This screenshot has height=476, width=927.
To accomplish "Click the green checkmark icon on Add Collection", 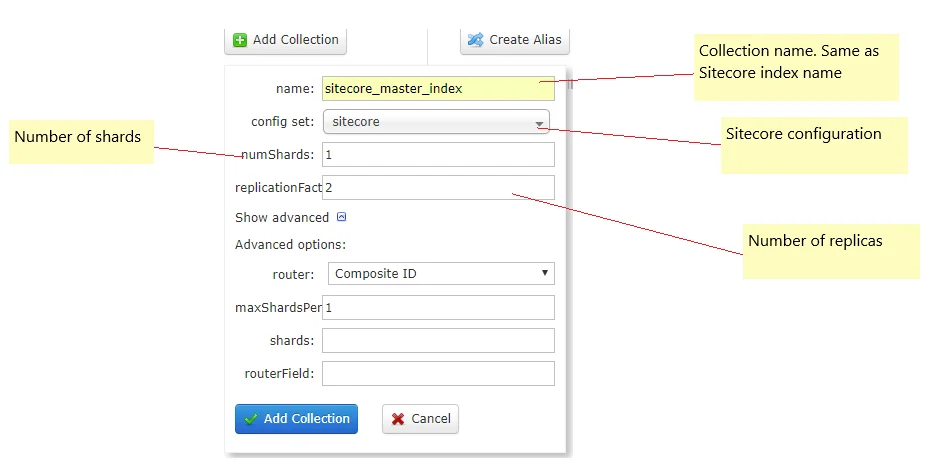I will coord(251,419).
